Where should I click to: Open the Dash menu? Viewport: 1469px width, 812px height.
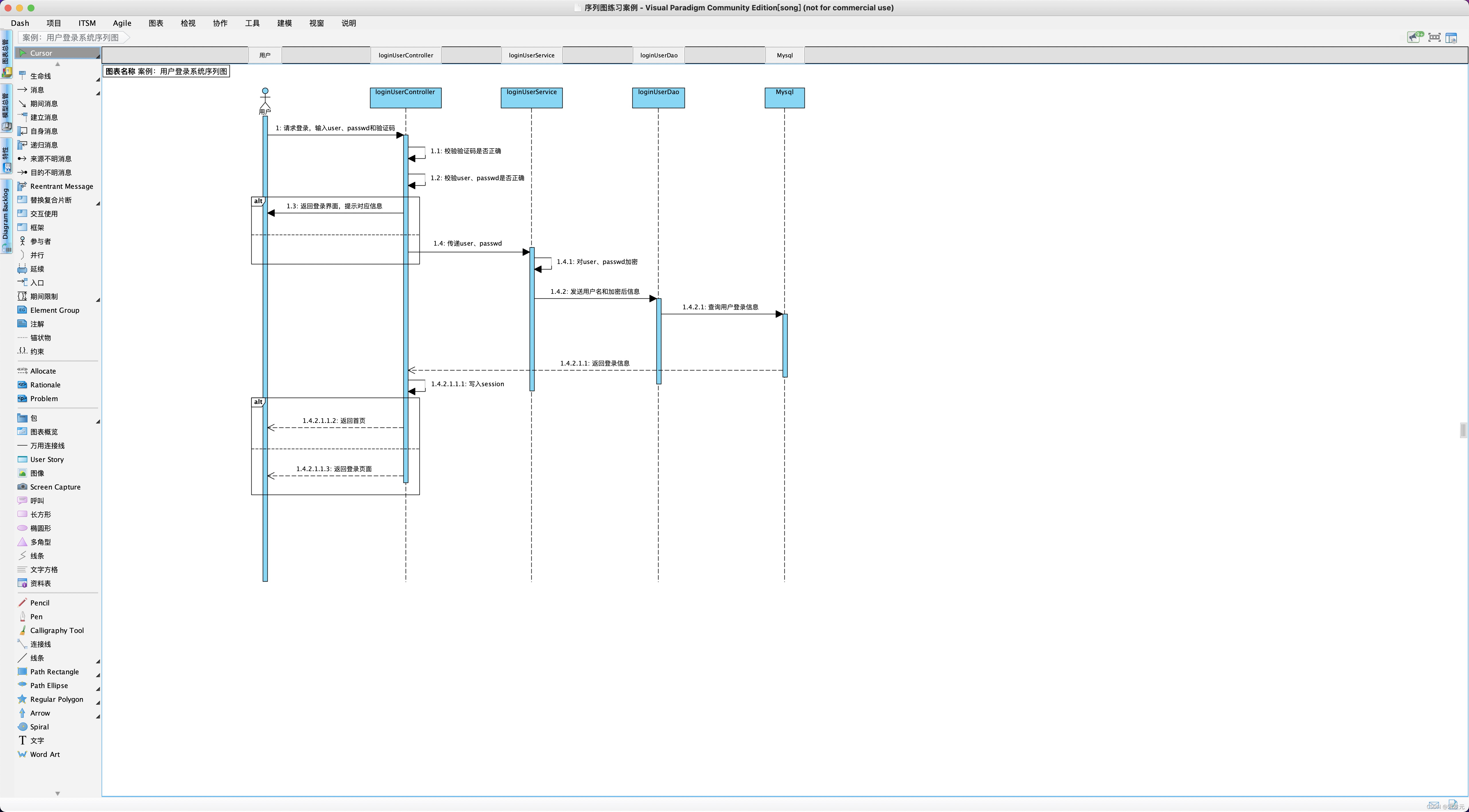[20, 23]
